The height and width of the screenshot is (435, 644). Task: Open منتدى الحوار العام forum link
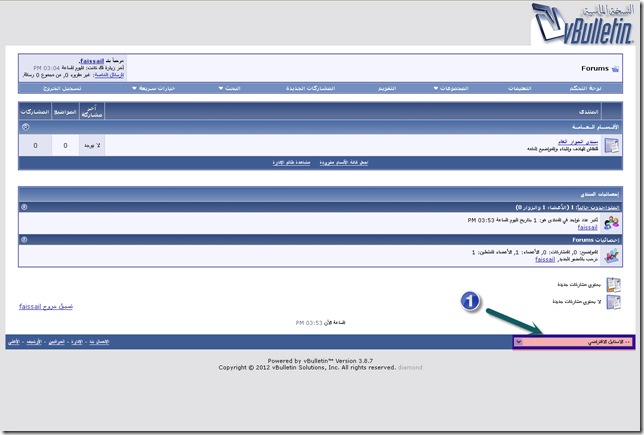click(578, 142)
